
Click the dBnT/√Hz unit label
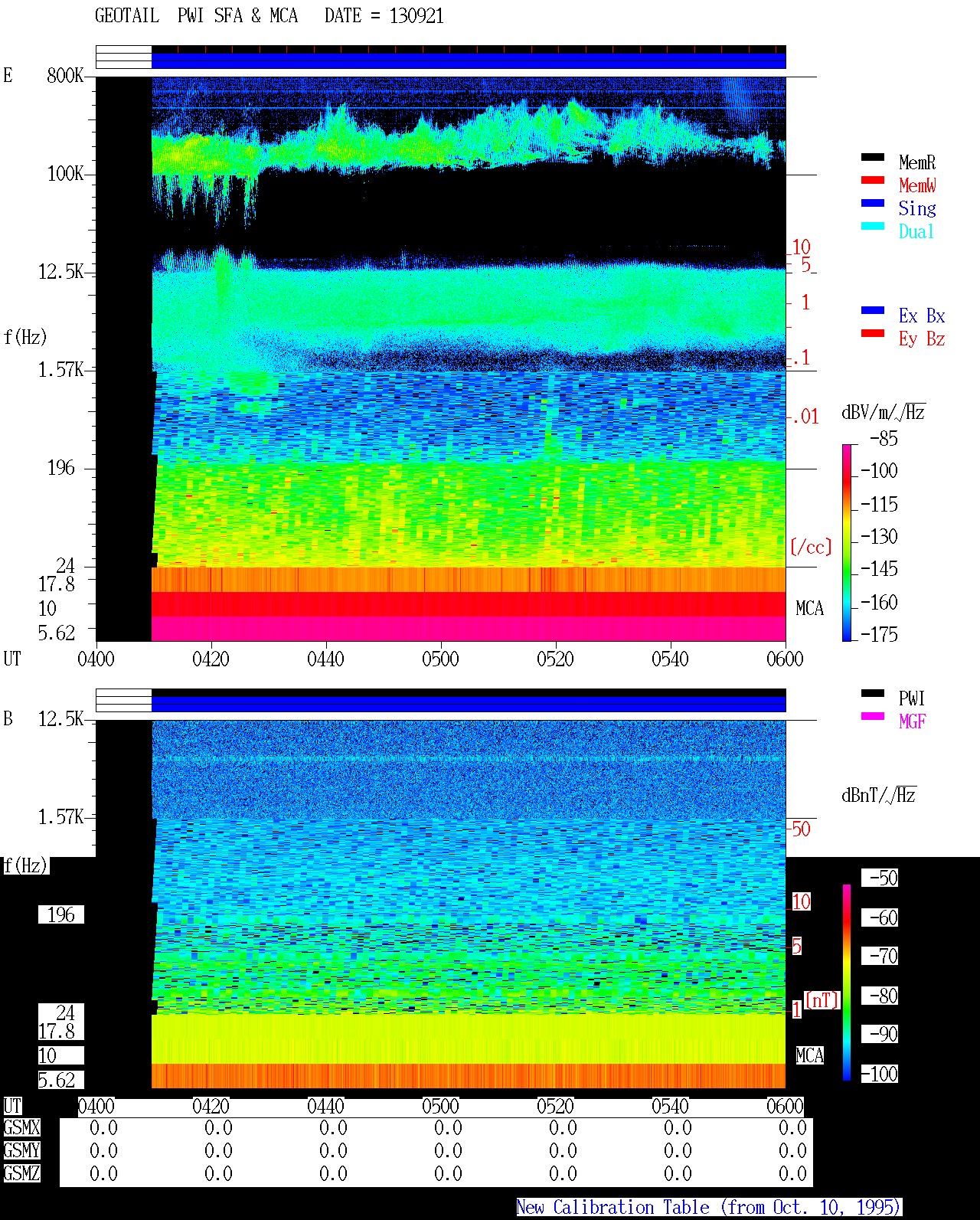(x=879, y=795)
